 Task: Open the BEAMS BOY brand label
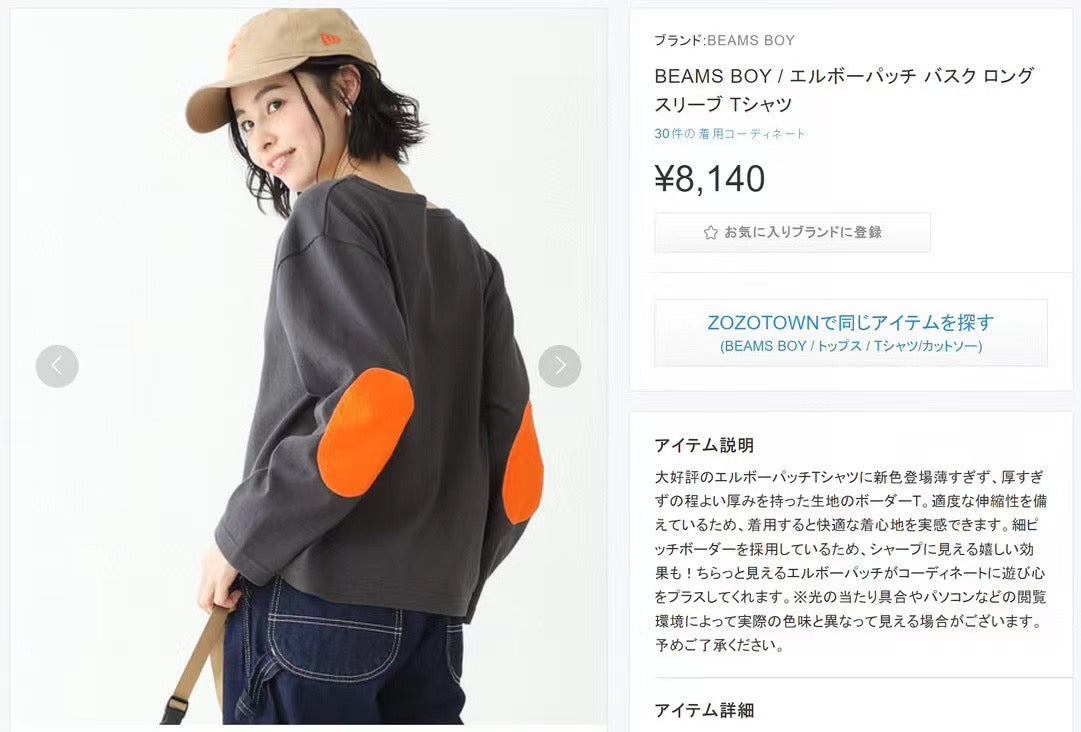point(724,41)
